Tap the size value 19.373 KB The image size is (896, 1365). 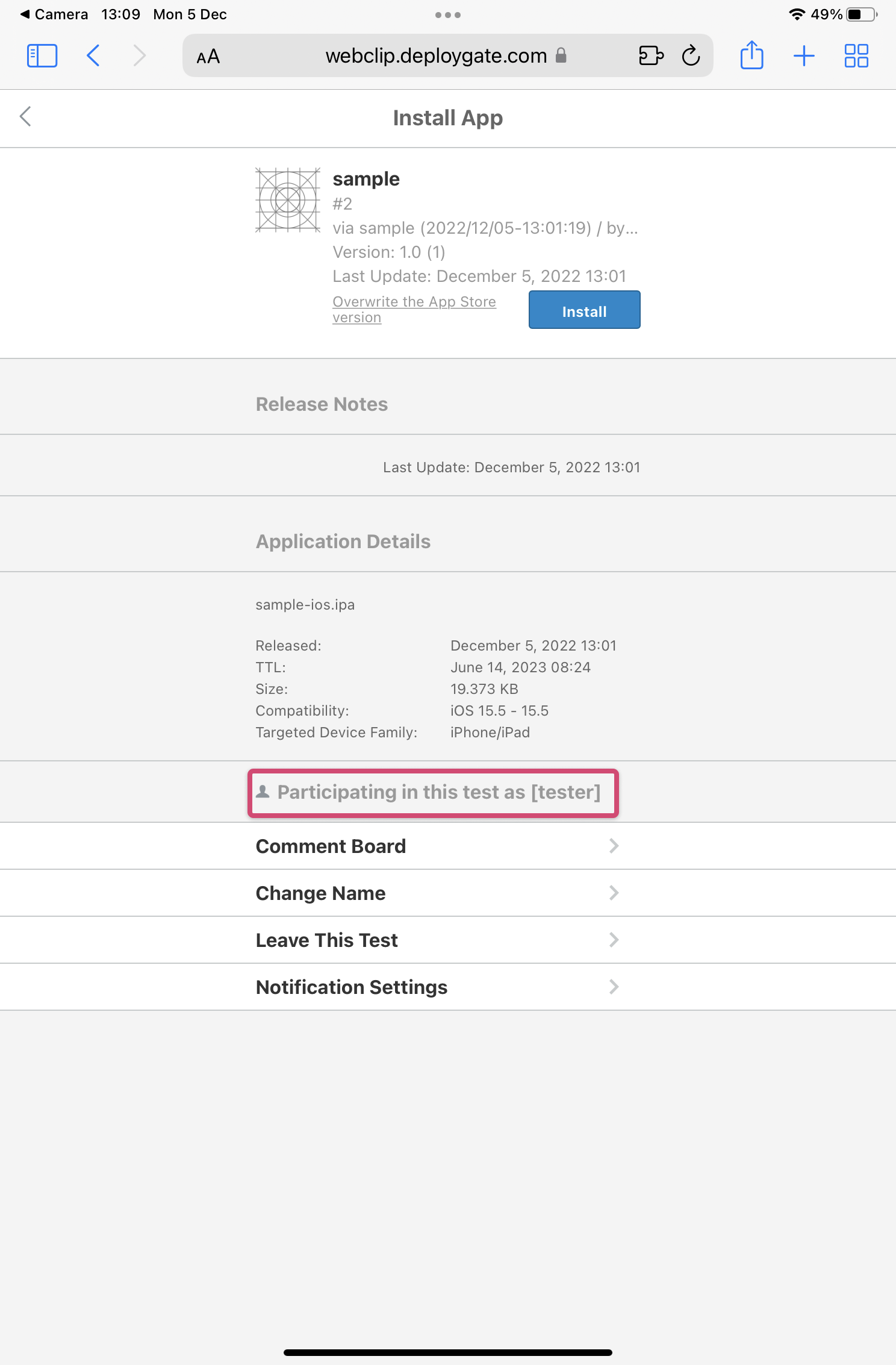484,689
